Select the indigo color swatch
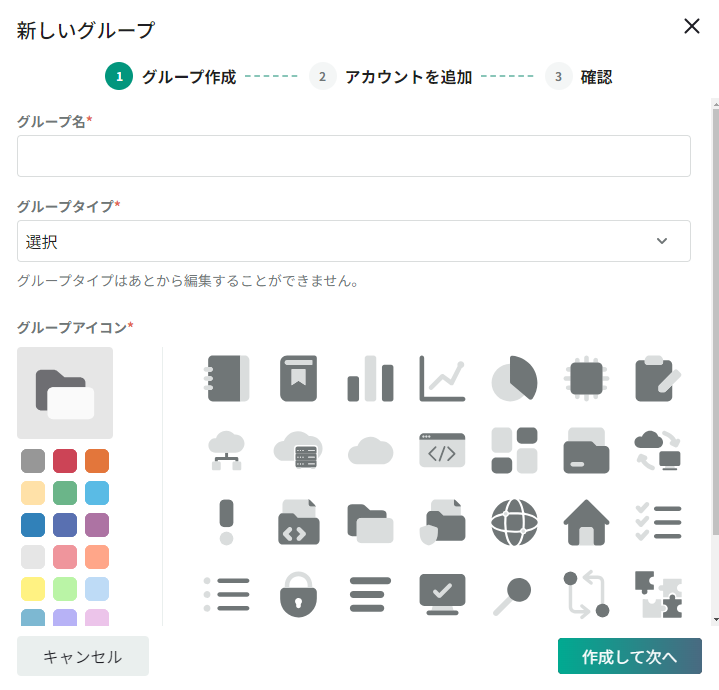This screenshot has height=690, width=719. pos(65,525)
